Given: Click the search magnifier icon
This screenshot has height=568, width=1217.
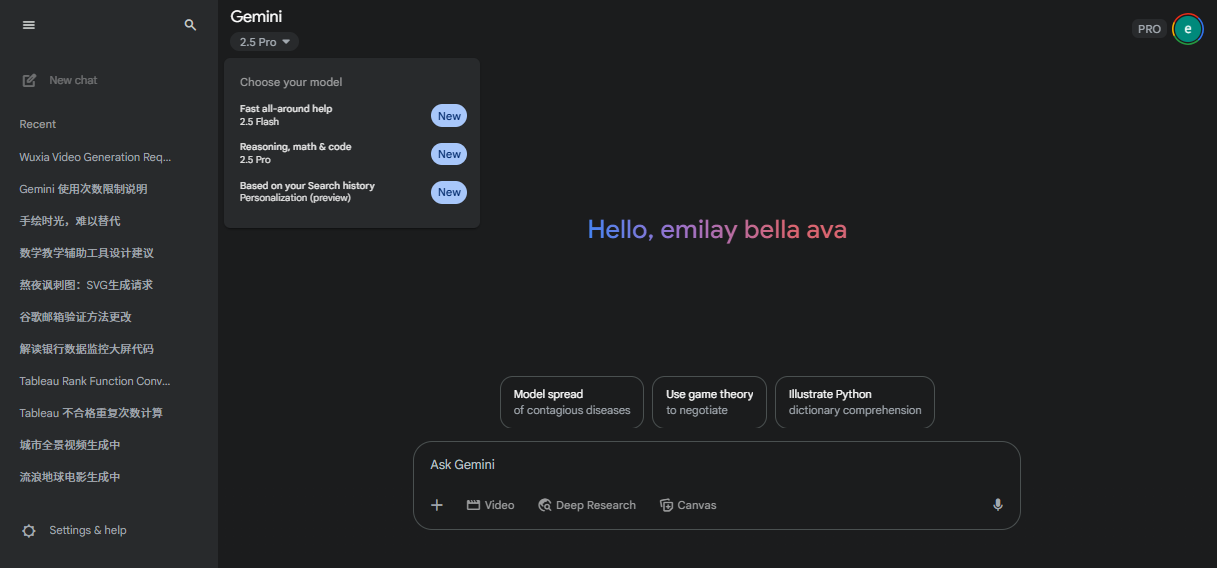Looking at the screenshot, I should (x=190, y=25).
